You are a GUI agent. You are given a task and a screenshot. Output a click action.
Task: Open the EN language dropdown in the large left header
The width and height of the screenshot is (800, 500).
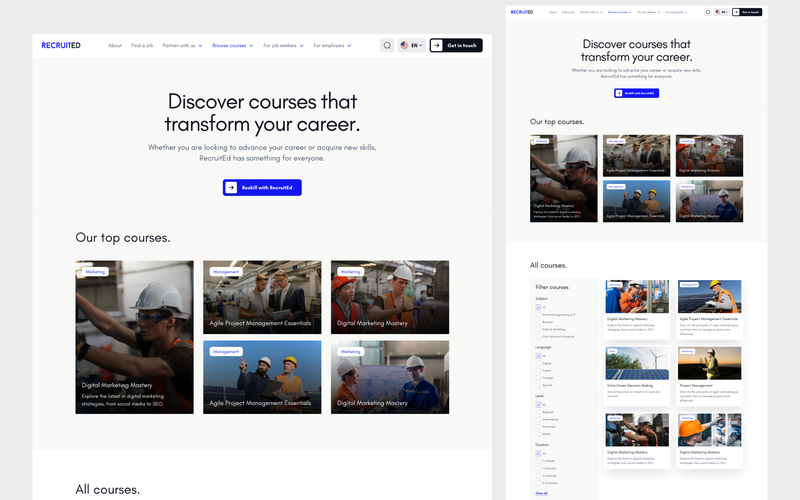[x=412, y=45]
